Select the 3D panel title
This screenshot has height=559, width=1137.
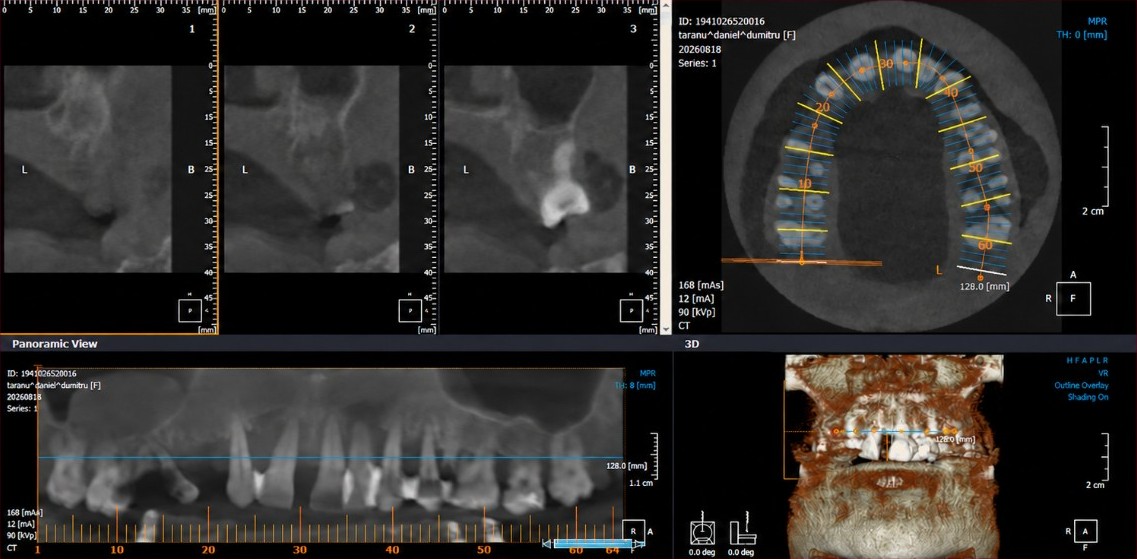click(692, 344)
